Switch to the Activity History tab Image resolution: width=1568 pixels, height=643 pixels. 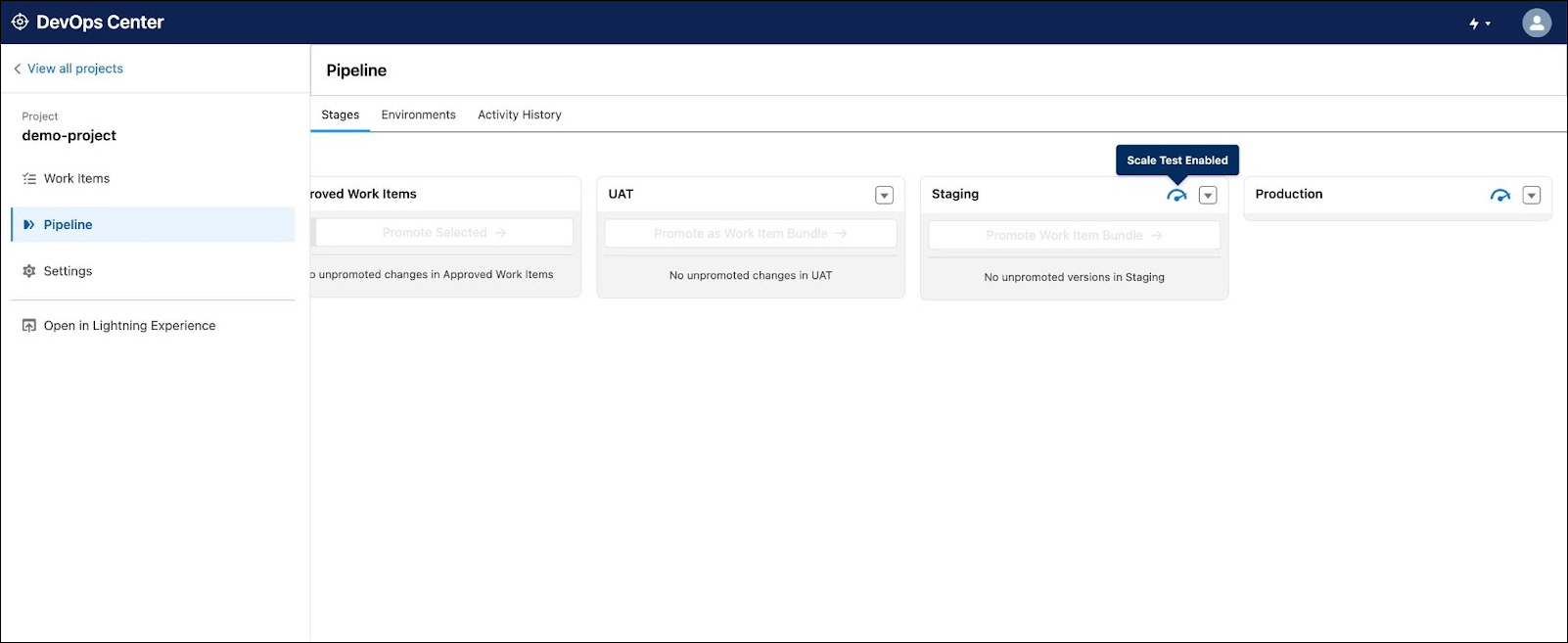(x=520, y=115)
